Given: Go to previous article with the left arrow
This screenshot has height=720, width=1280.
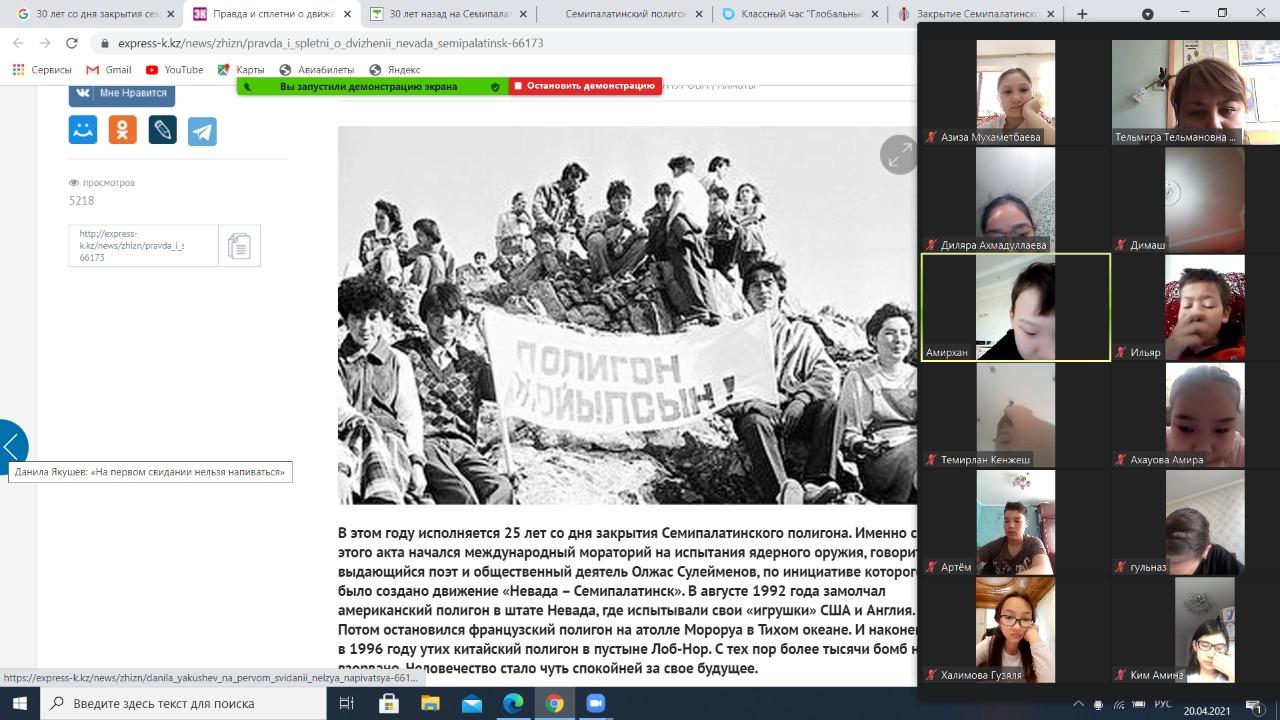Looking at the screenshot, I should [12, 445].
